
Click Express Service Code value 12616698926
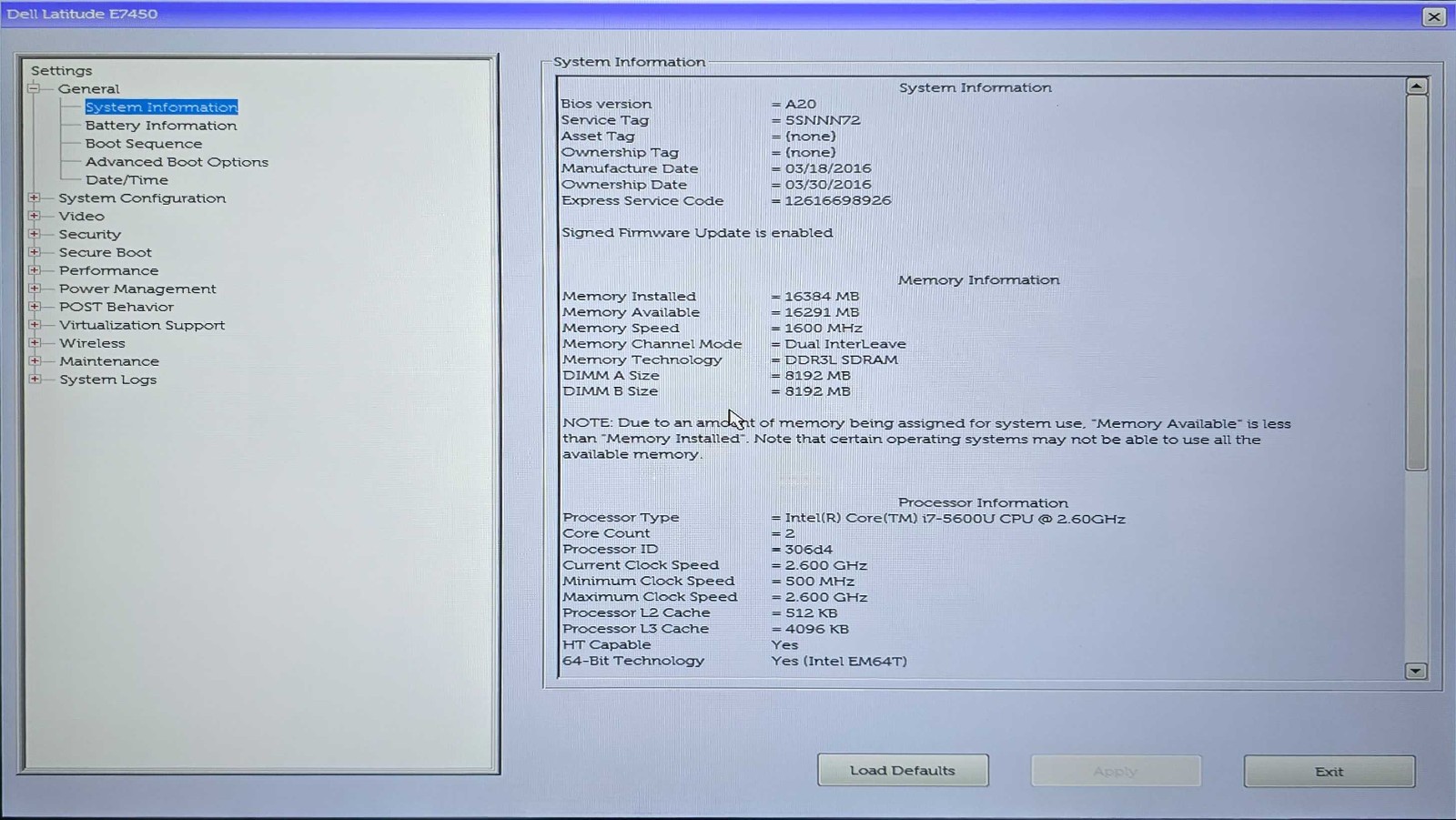coord(838,201)
